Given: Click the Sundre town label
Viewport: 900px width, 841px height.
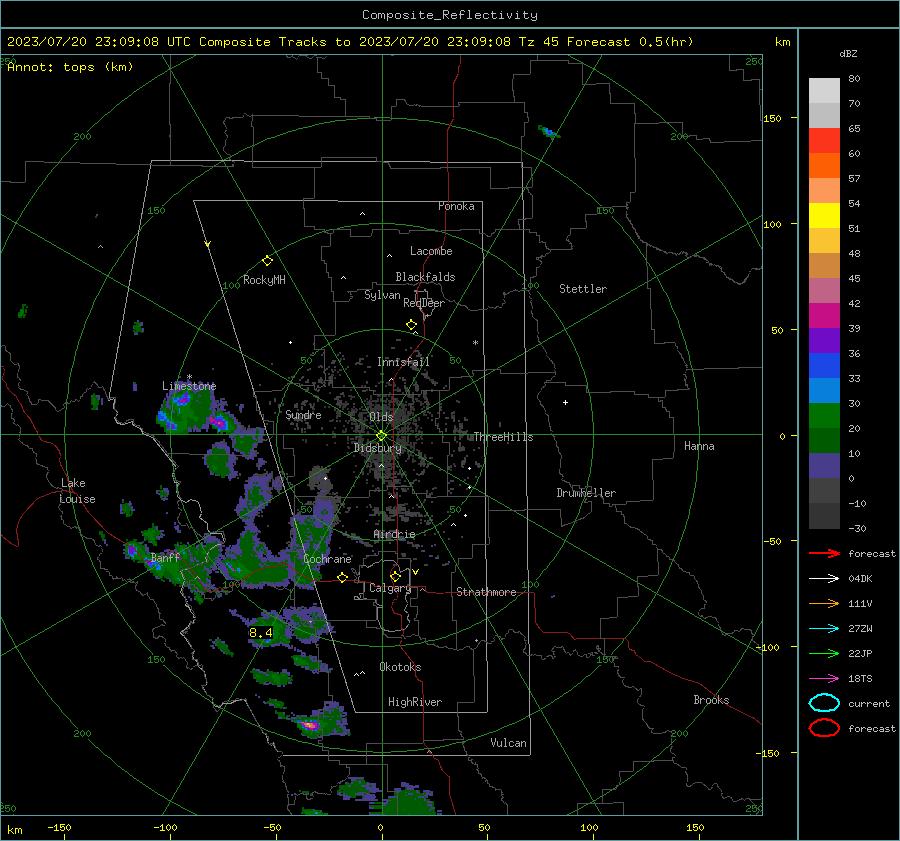Looking at the screenshot, I should 303,414.
